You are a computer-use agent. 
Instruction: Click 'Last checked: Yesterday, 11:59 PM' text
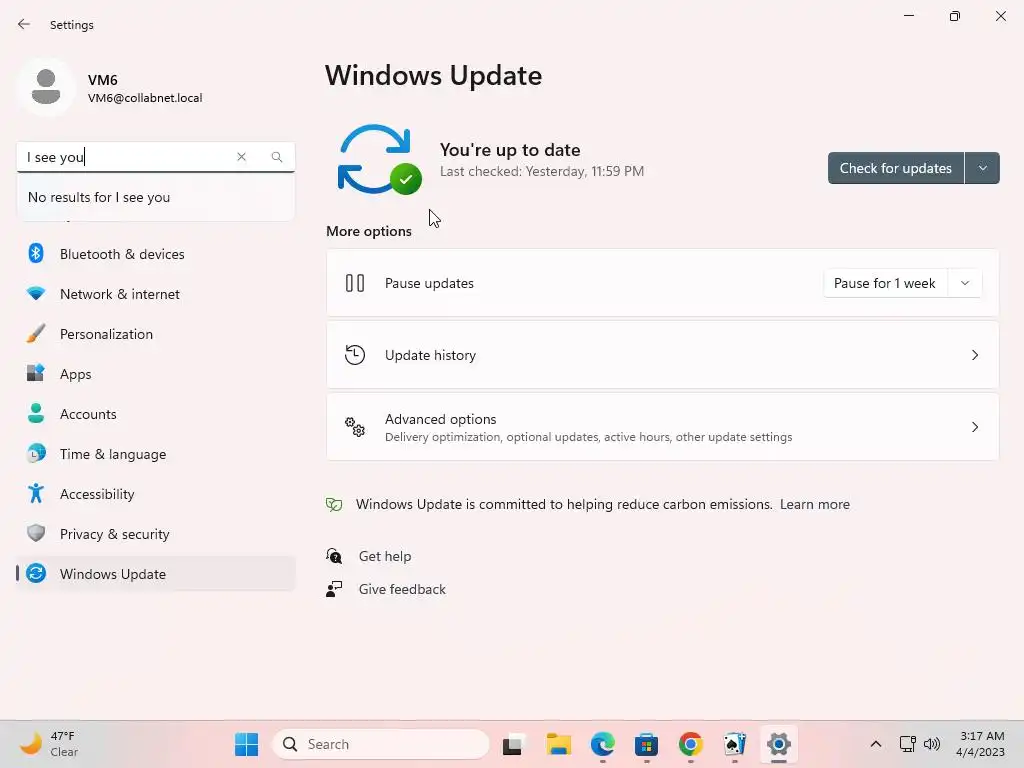pyautogui.click(x=541, y=171)
